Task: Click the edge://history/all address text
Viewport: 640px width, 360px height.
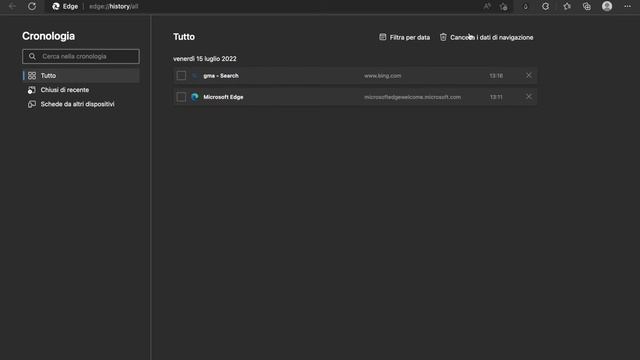Action: pyautogui.click(x=113, y=7)
